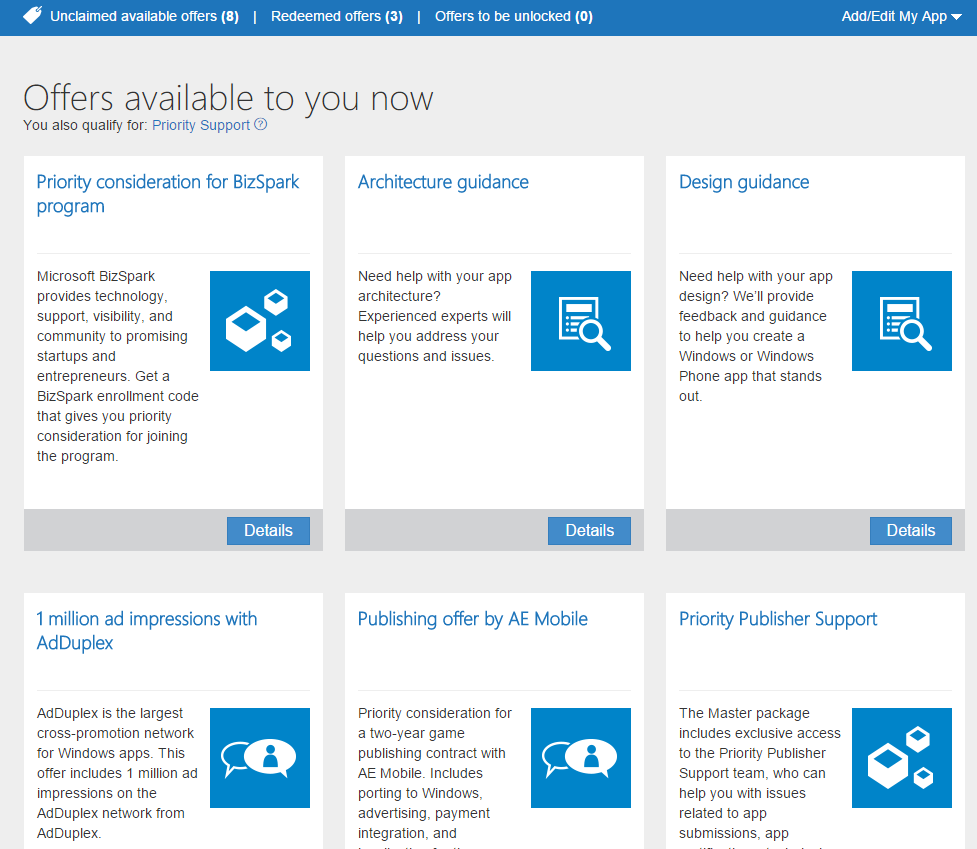Click the description 'Need help with your app architecture?'
This screenshot has width=977, height=849.
435,316
